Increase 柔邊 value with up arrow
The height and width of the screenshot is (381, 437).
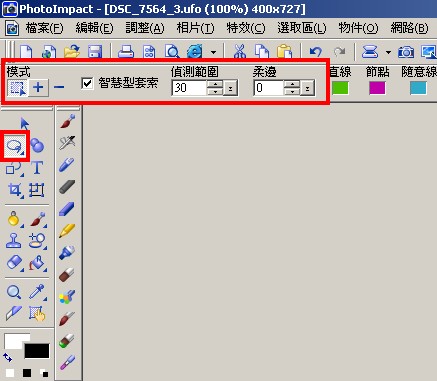(292, 84)
